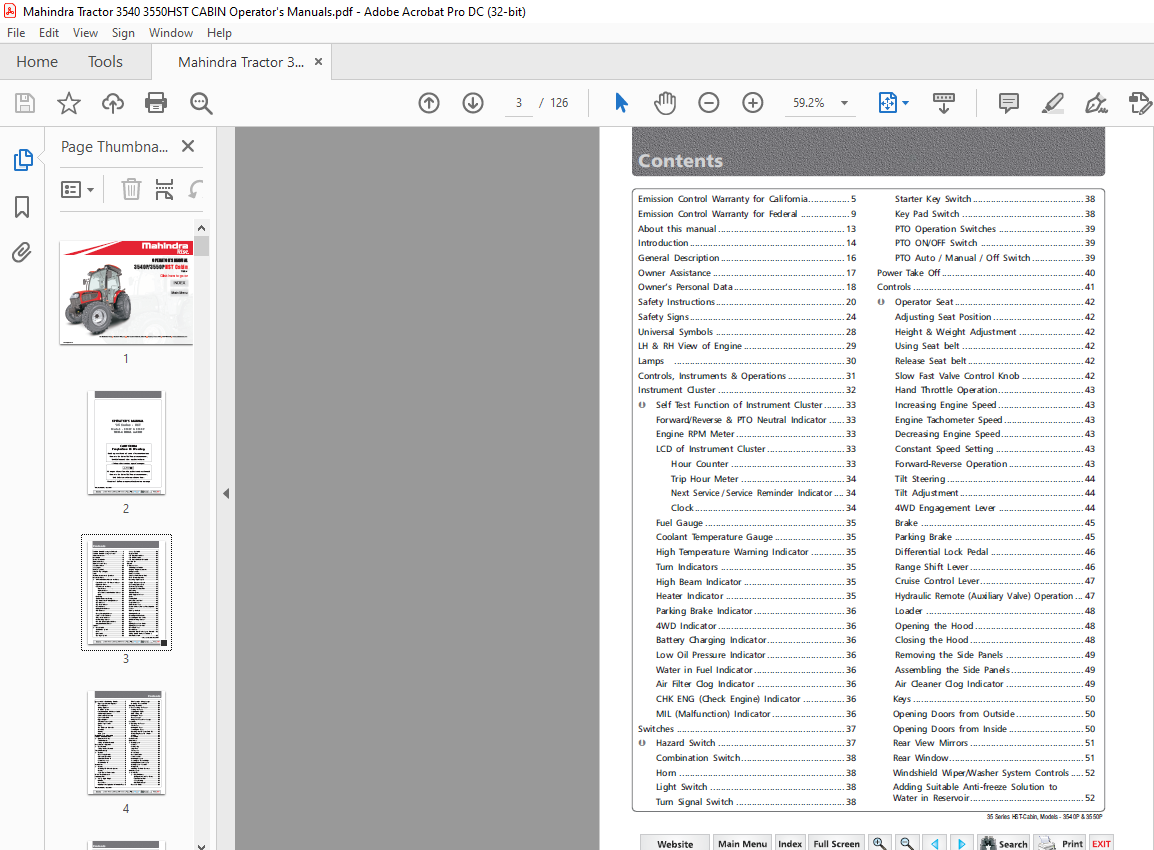Choose the Selection arrow tool
1154x850 pixels.
click(621, 103)
